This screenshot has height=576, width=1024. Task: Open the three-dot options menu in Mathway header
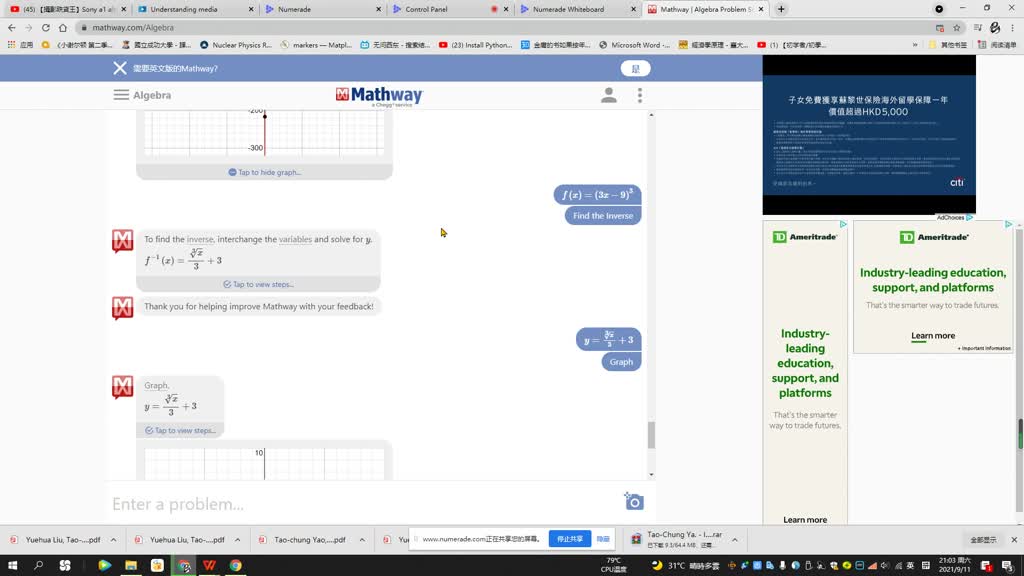[639, 95]
